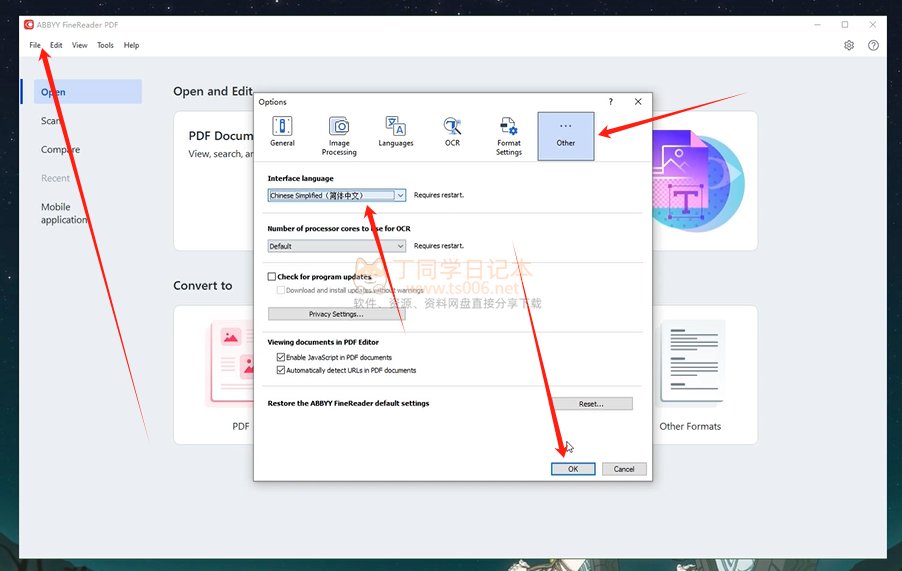
Task: Open the File menu
Action: pyautogui.click(x=35, y=45)
